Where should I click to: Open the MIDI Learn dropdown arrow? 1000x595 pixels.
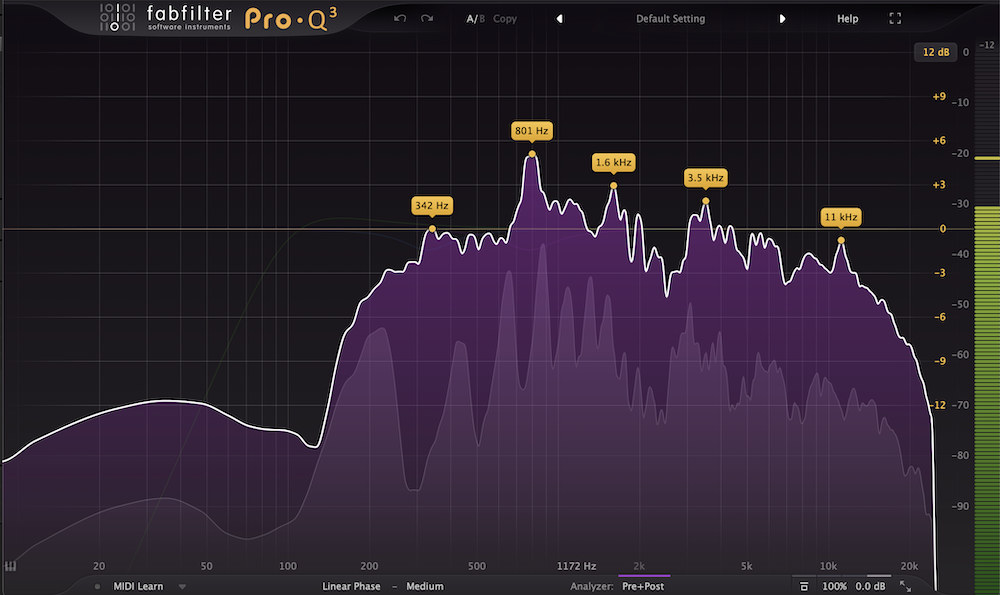coord(182,587)
